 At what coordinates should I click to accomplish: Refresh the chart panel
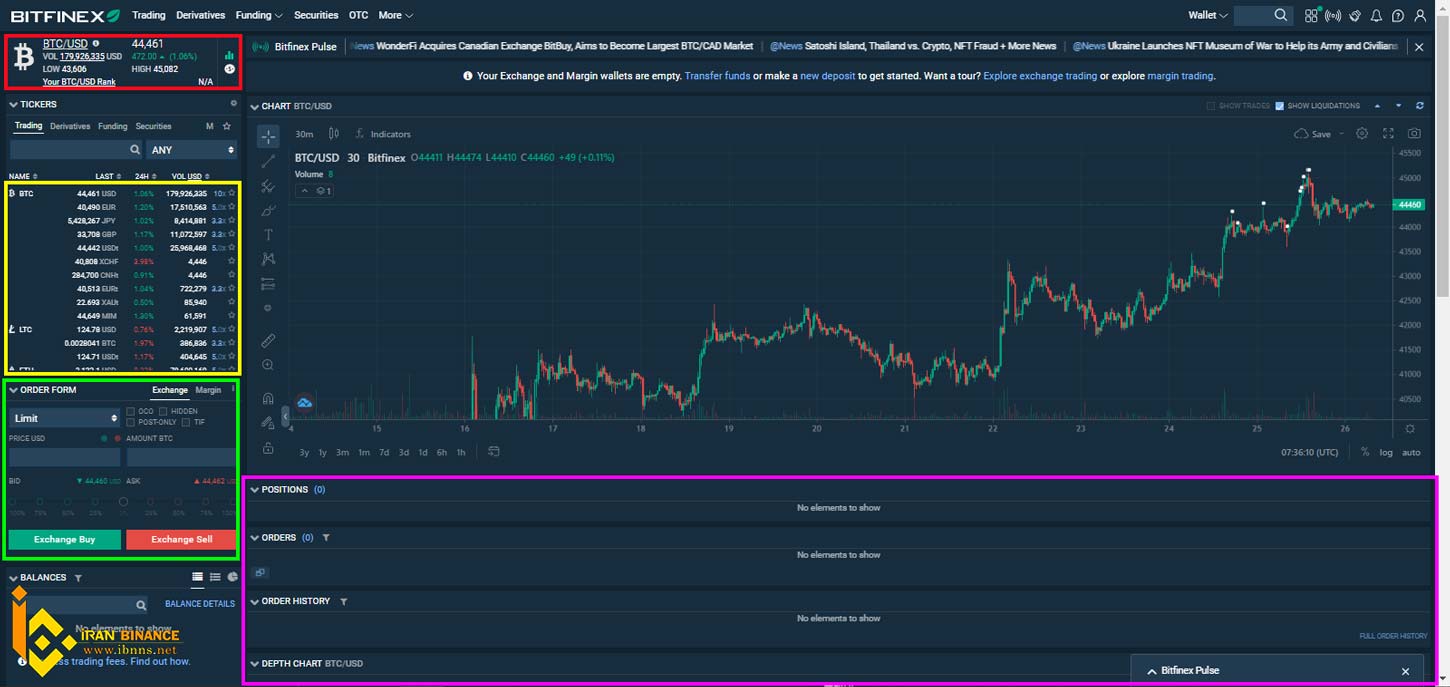click(1420, 105)
